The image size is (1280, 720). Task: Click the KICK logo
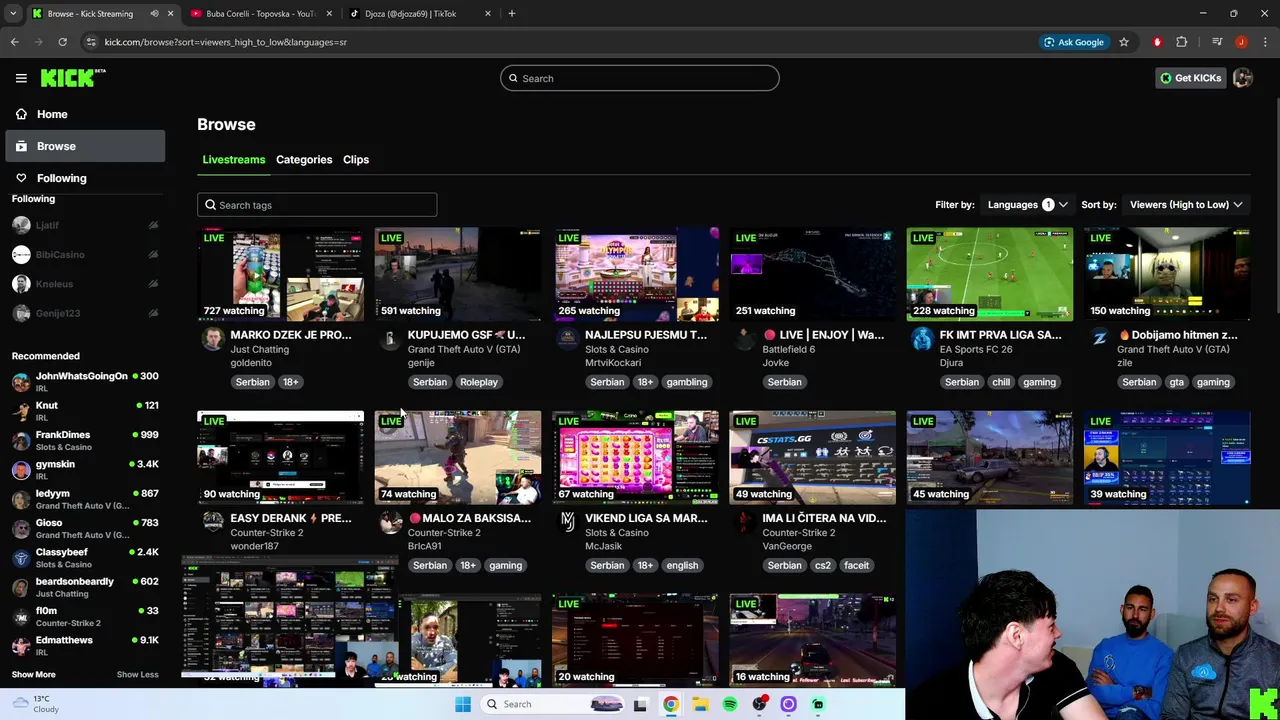point(72,78)
